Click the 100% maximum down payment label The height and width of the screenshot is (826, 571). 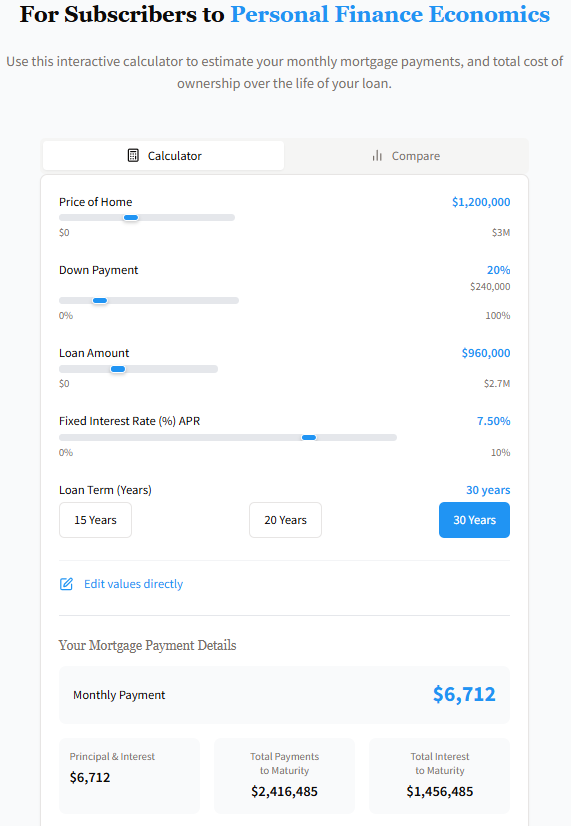click(498, 316)
